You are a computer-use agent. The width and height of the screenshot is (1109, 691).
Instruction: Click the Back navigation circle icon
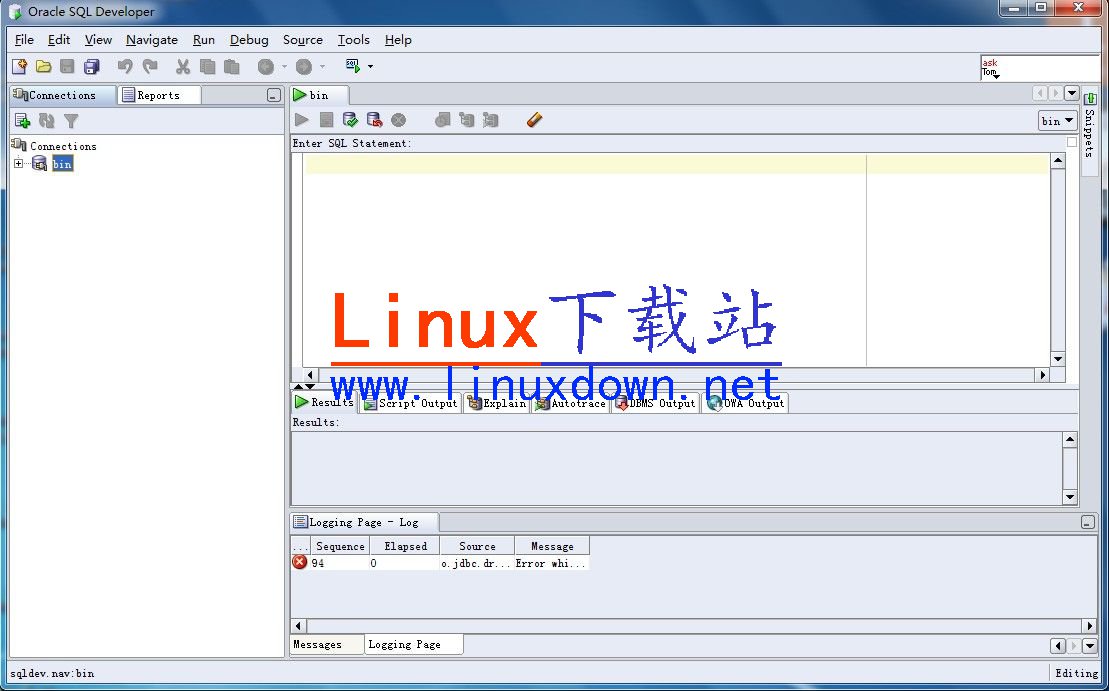(266, 66)
